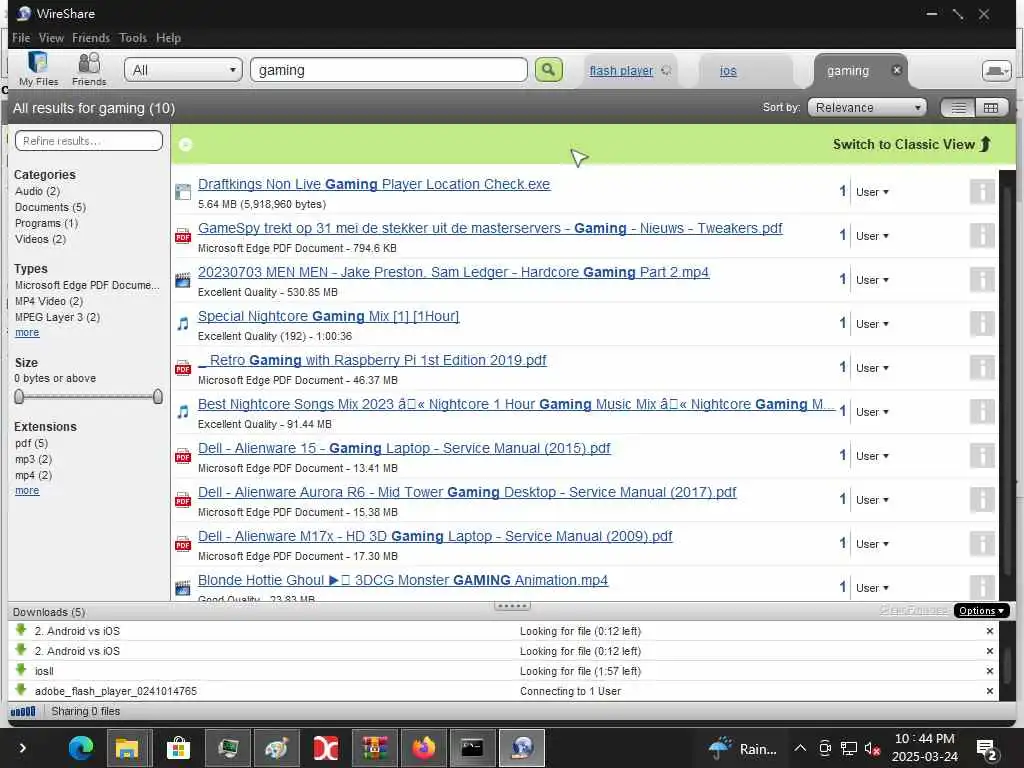The image size is (1024, 768).
Task: Open Microsoft Store from taskbar
Action: pyautogui.click(x=178, y=748)
